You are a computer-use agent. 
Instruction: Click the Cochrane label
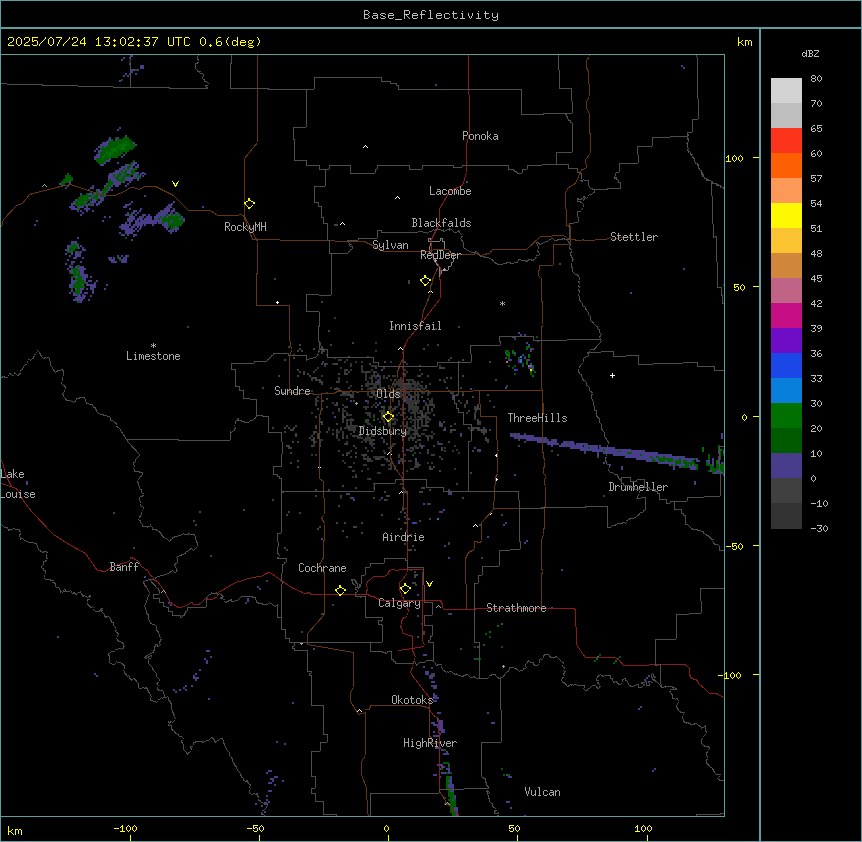click(x=322, y=568)
